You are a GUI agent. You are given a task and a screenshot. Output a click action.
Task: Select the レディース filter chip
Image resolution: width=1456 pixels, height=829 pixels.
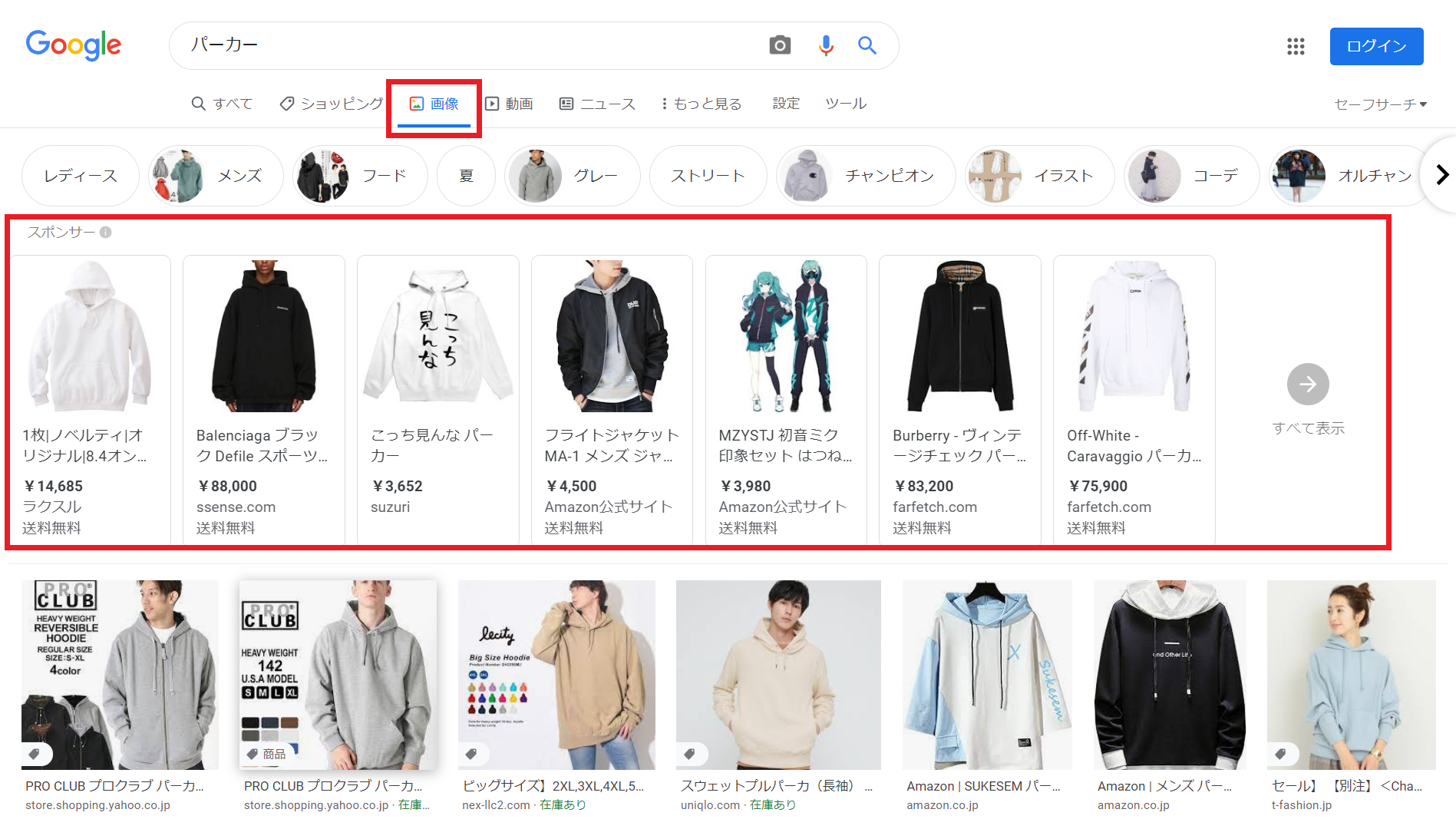81,176
